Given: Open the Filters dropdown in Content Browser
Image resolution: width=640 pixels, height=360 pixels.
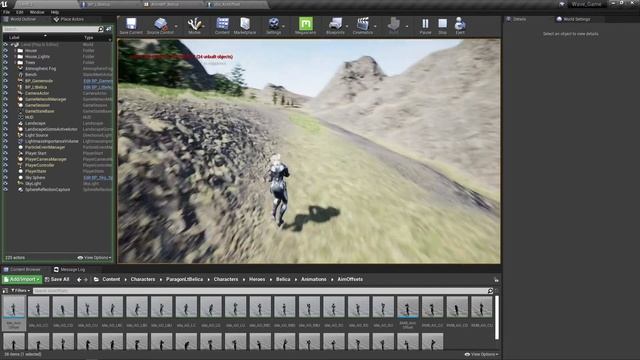Looking at the screenshot, I should (20, 291).
